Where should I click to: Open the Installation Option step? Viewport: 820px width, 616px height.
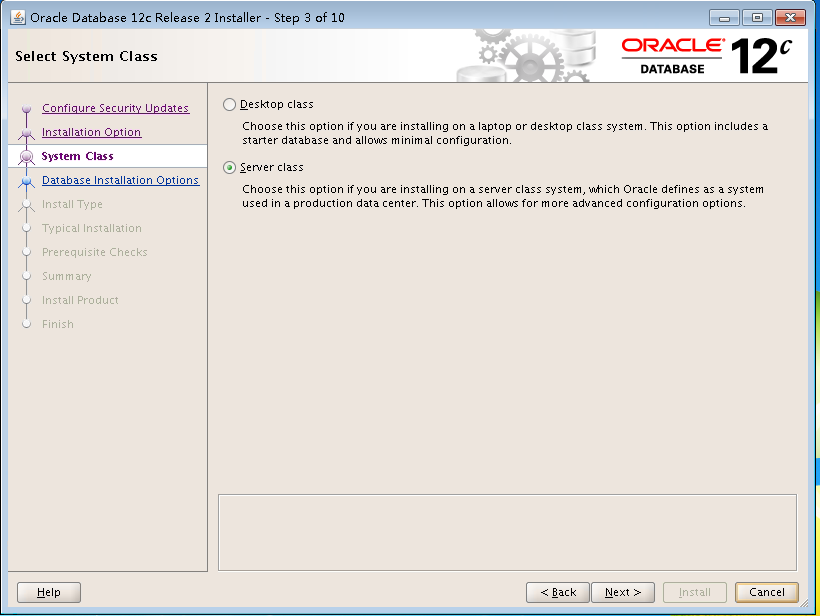[91, 132]
